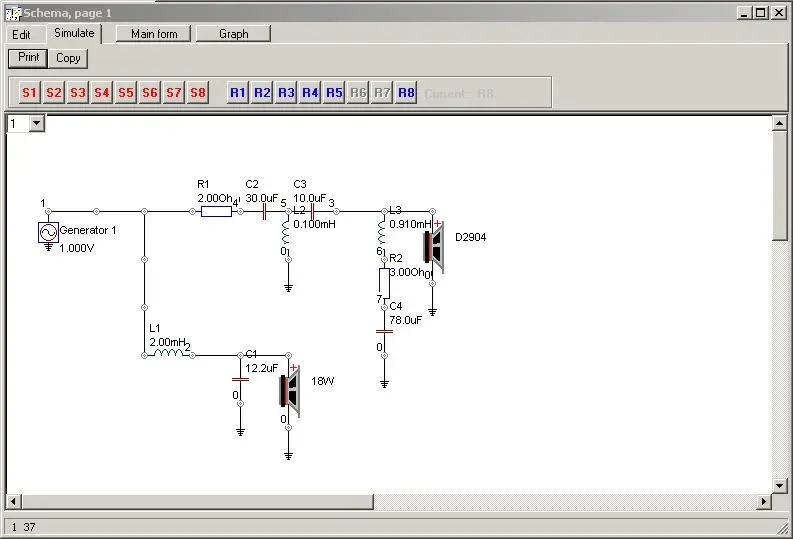Click the vertical scrollbar down arrow
The height and width of the screenshot is (539, 793).
point(779,486)
